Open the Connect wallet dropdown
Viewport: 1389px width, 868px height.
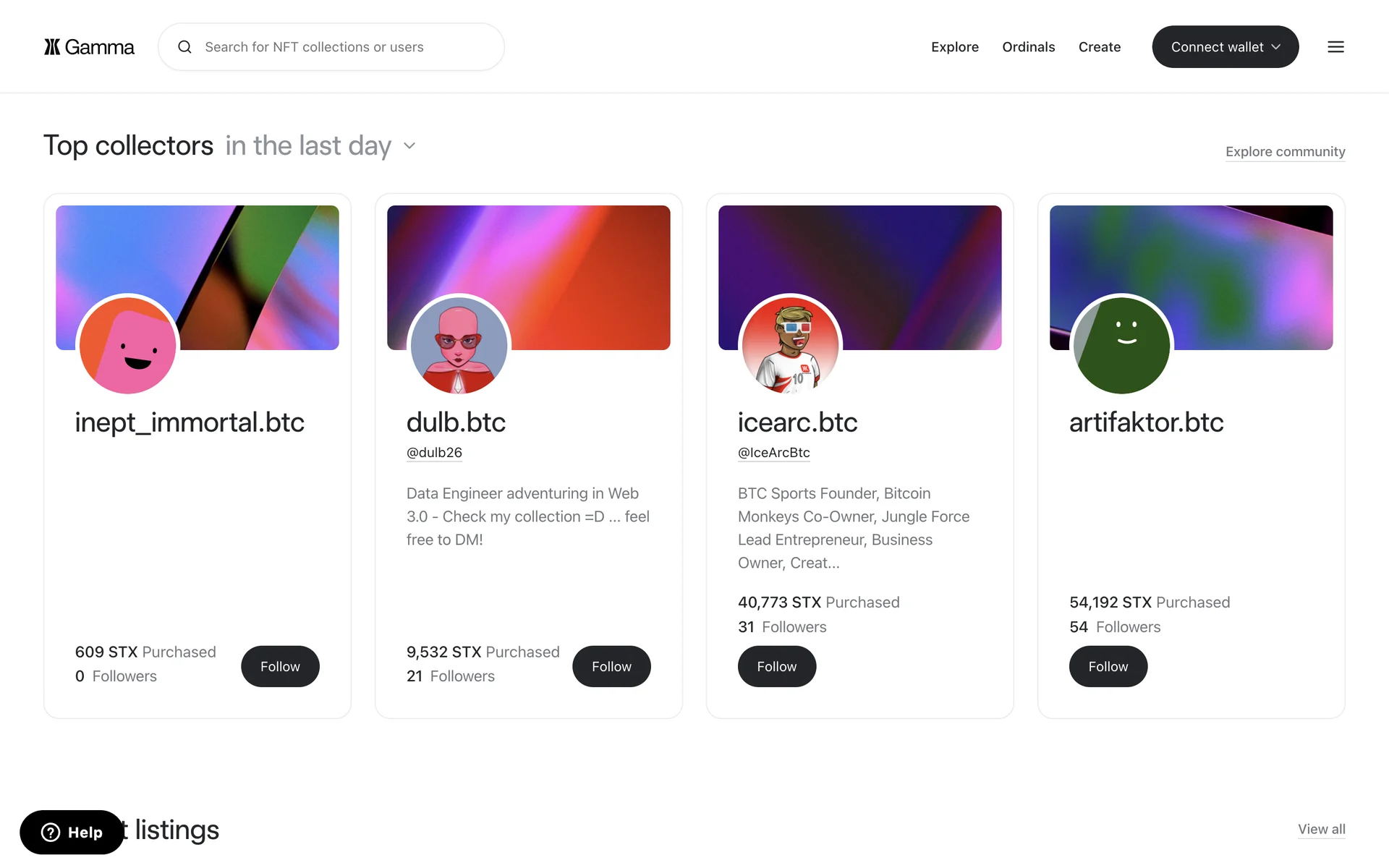coord(1225,47)
